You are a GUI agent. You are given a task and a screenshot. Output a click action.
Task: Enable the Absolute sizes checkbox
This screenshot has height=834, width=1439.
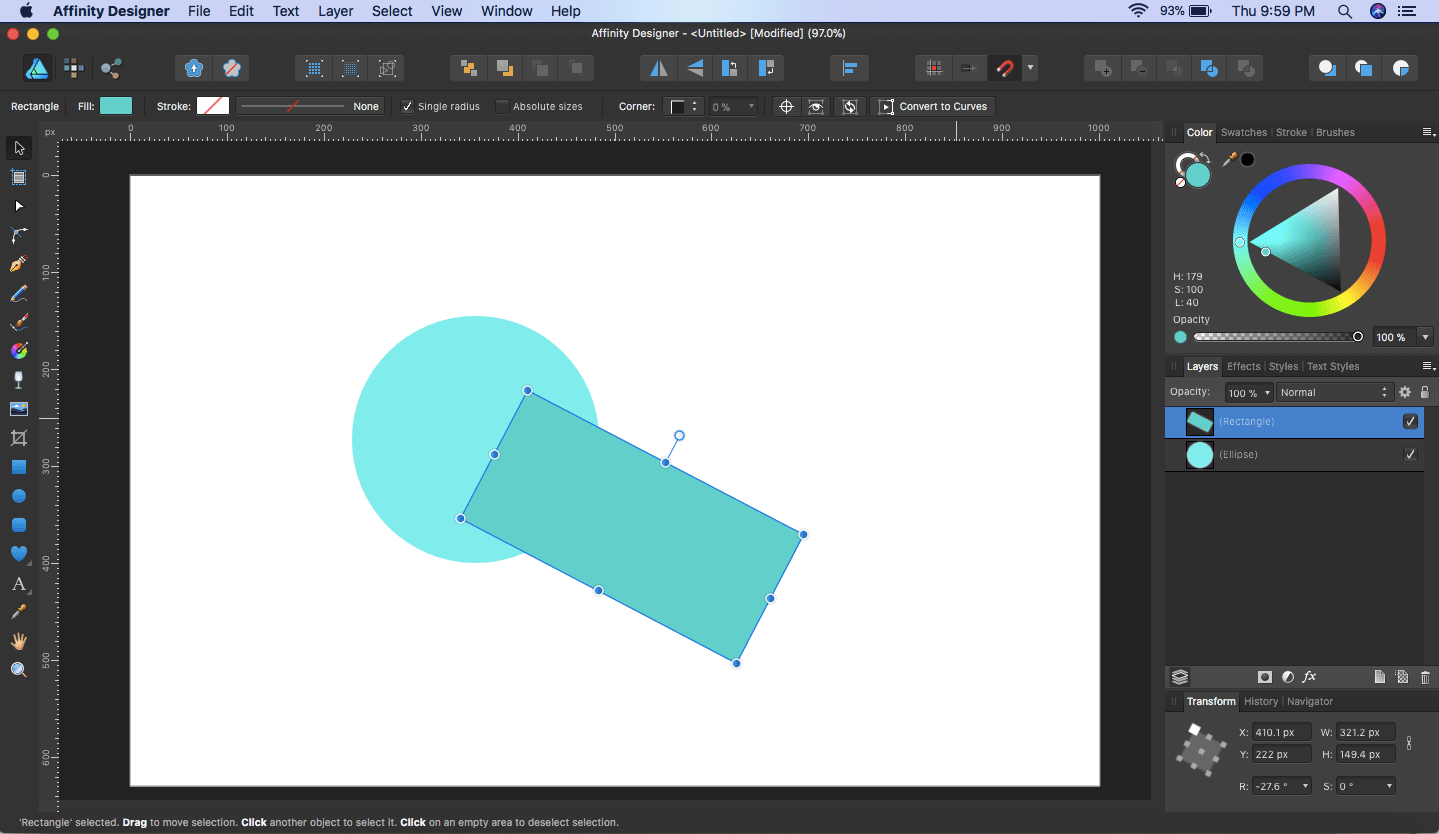point(502,106)
